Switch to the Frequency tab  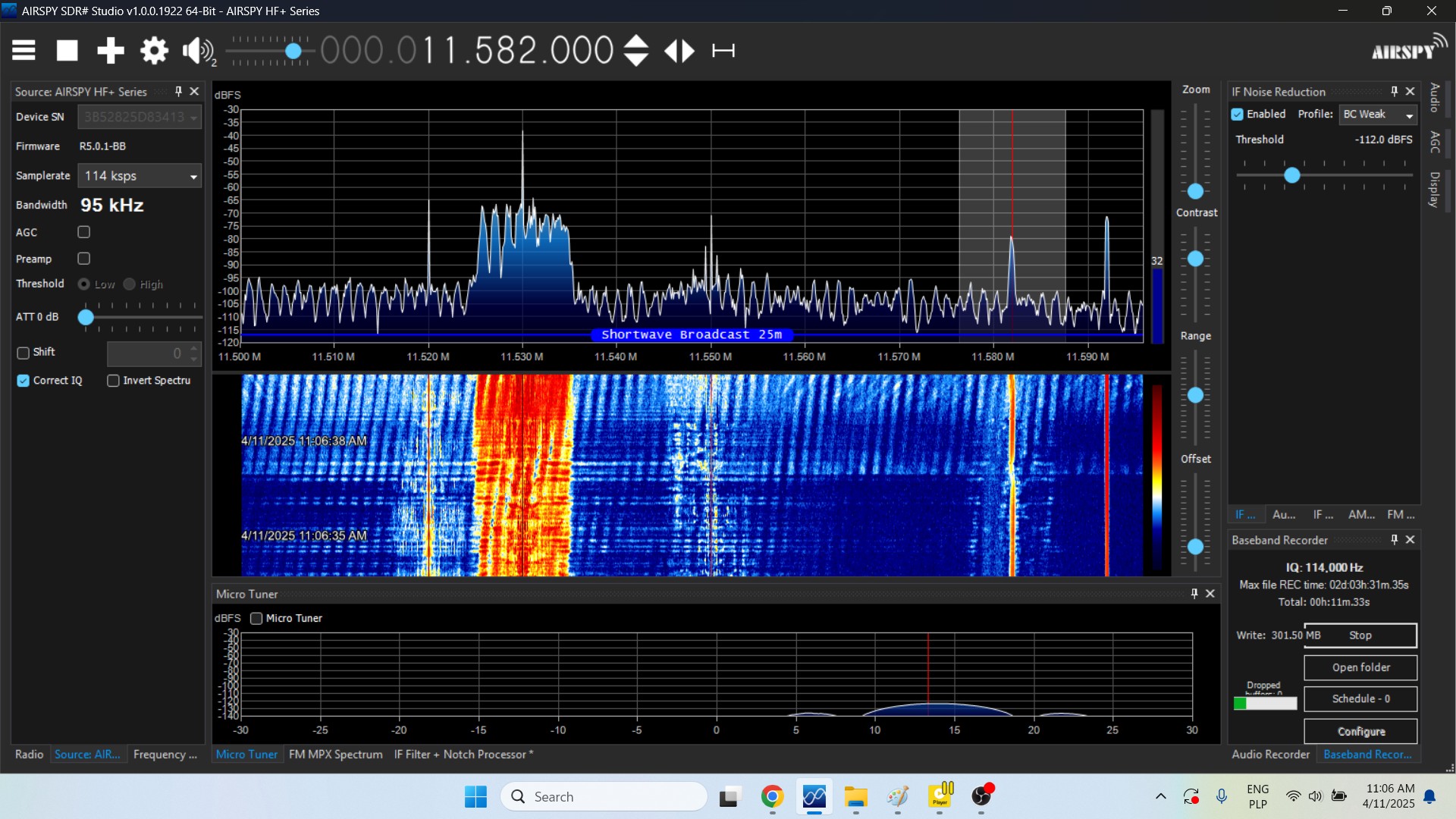pos(165,754)
